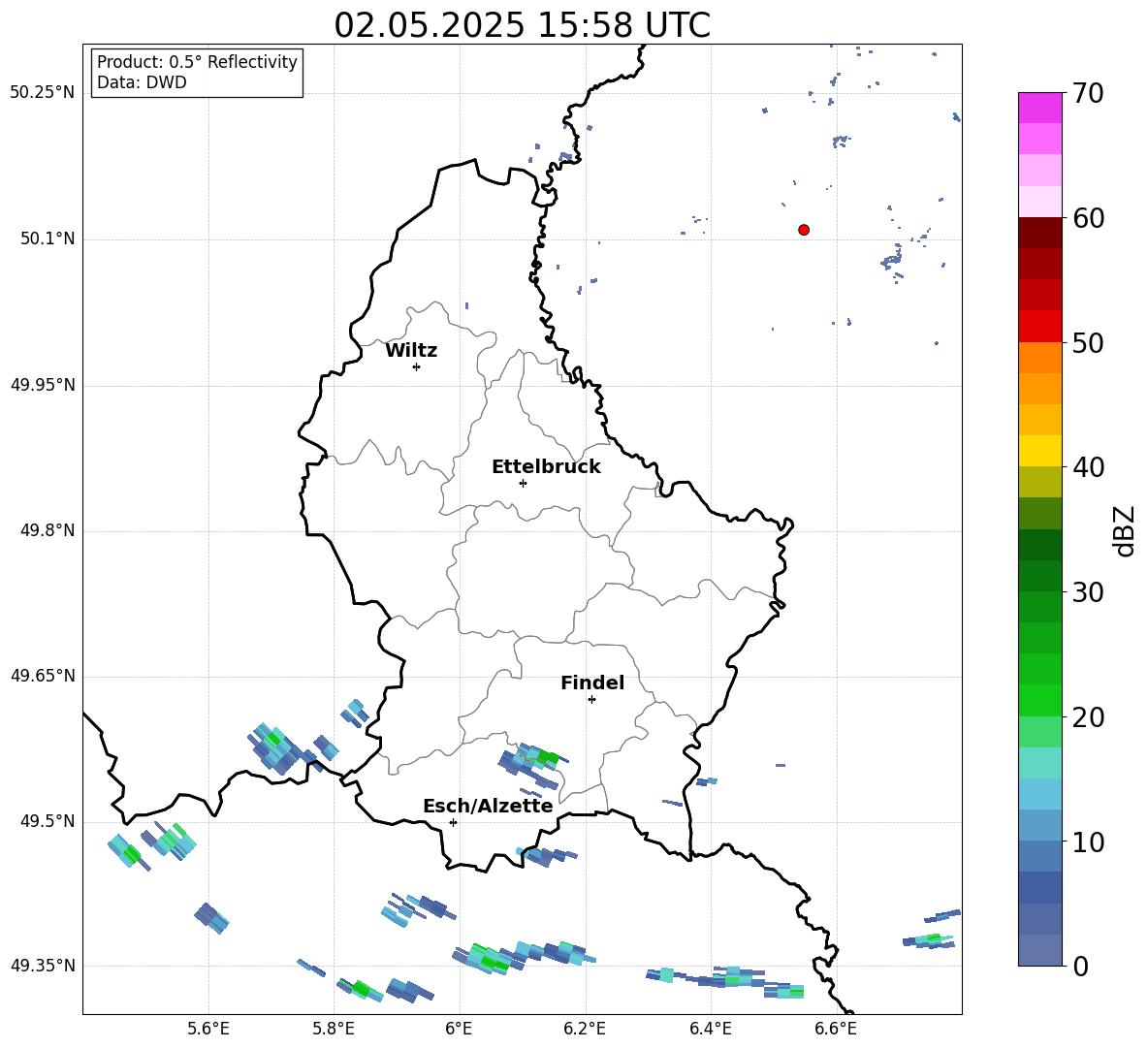Click the 6°E longitude label
This screenshot has width=1148, height=1048.
click(x=459, y=1030)
